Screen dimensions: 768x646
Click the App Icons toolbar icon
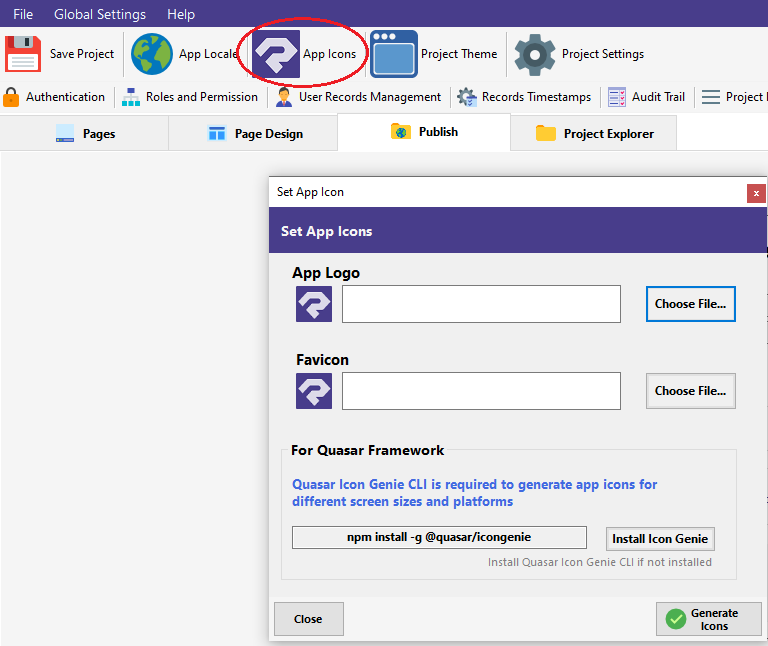276,54
